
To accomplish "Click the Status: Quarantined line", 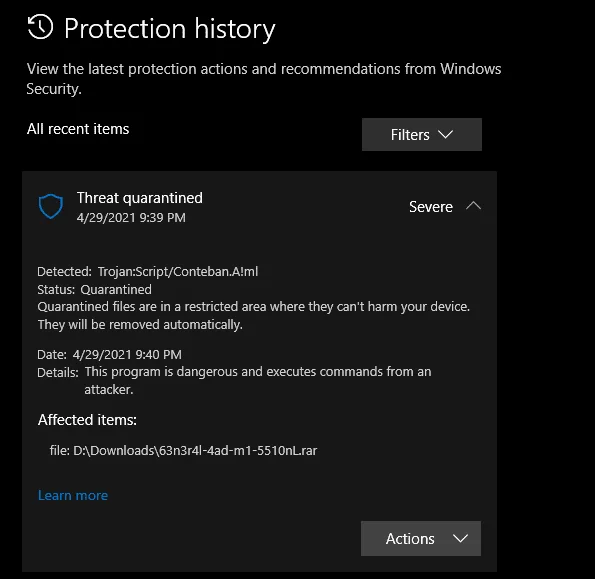I will pos(94,290).
